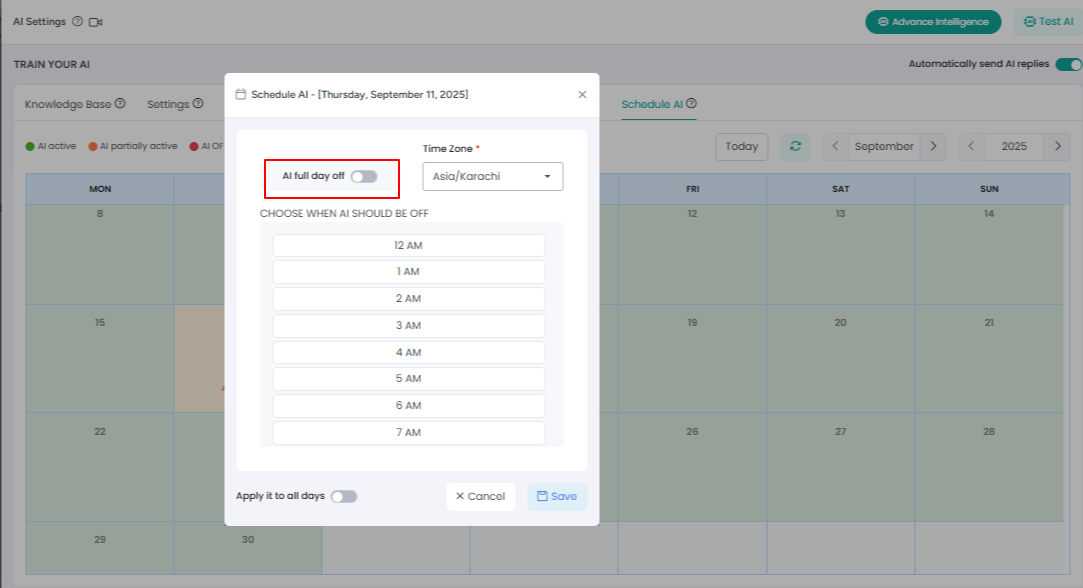
Task: Open calendar day 28 Sunday
Action: tap(989, 467)
